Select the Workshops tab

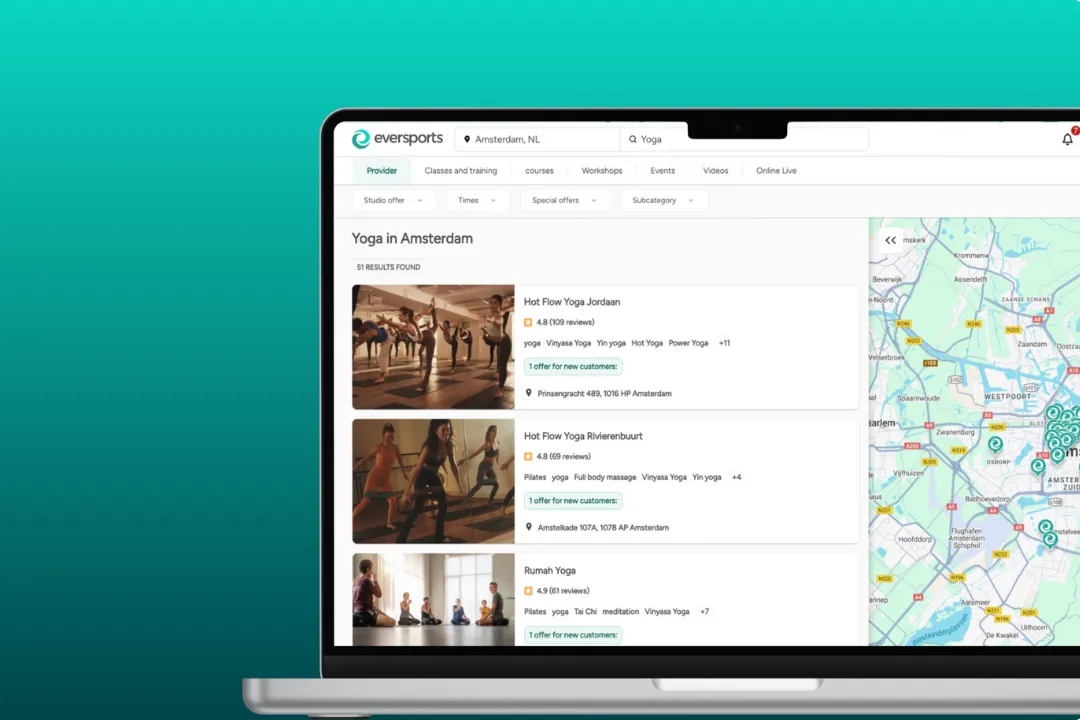(x=602, y=171)
